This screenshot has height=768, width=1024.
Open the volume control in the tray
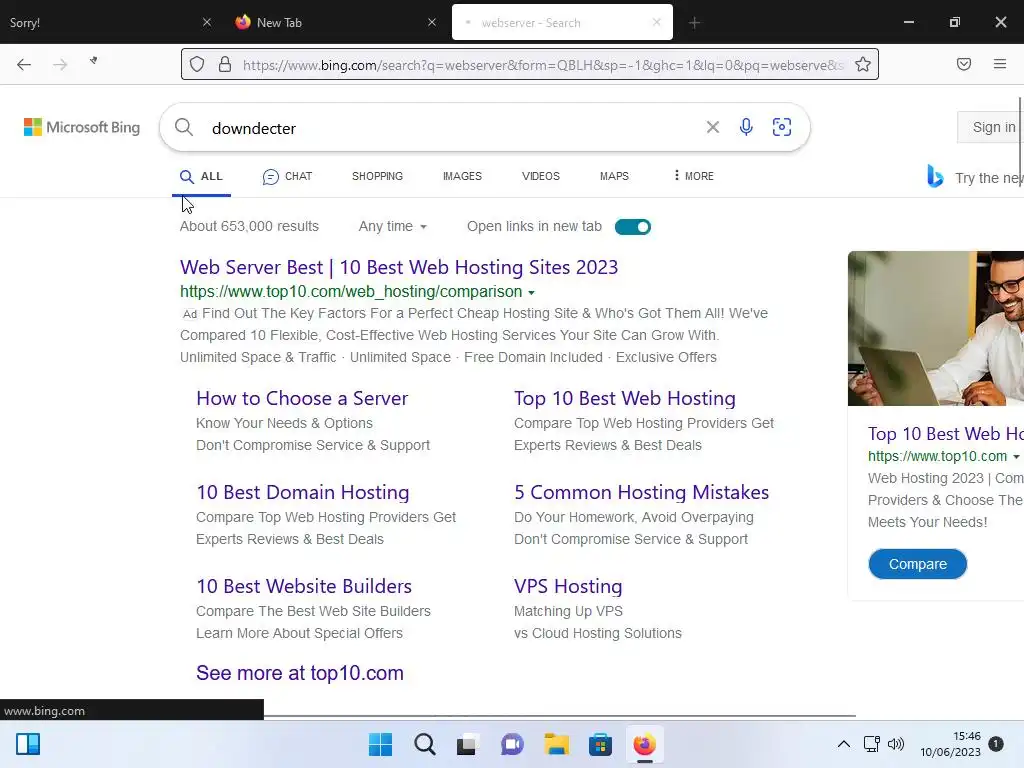tap(896, 744)
